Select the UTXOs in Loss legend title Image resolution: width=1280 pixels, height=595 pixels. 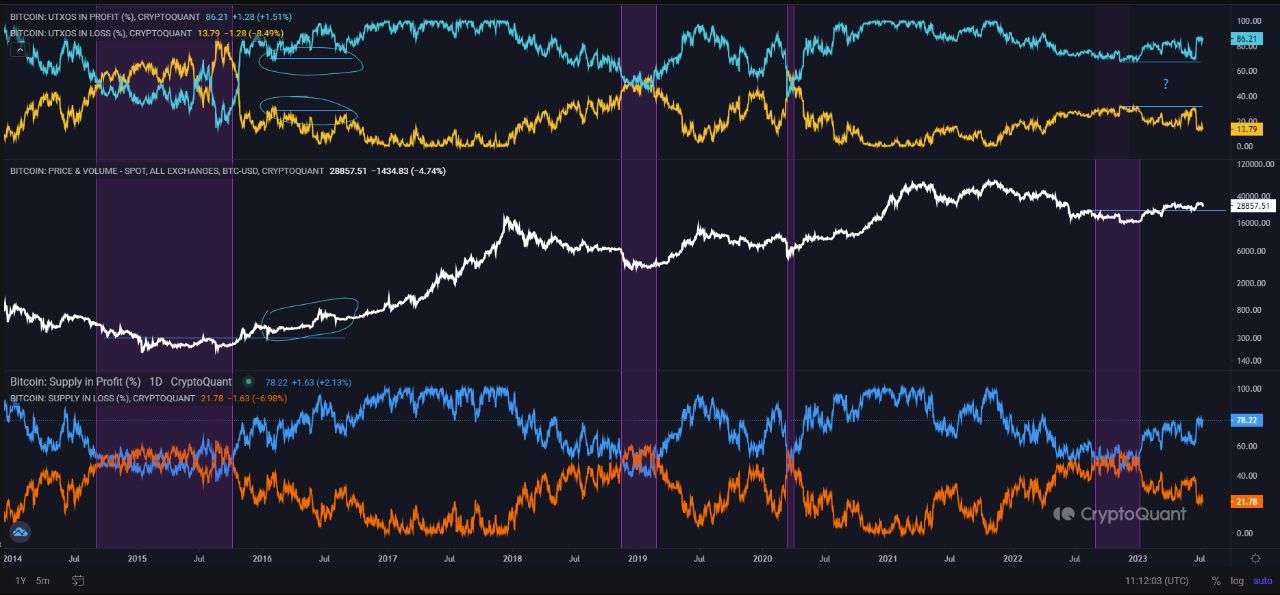(x=100, y=33)
